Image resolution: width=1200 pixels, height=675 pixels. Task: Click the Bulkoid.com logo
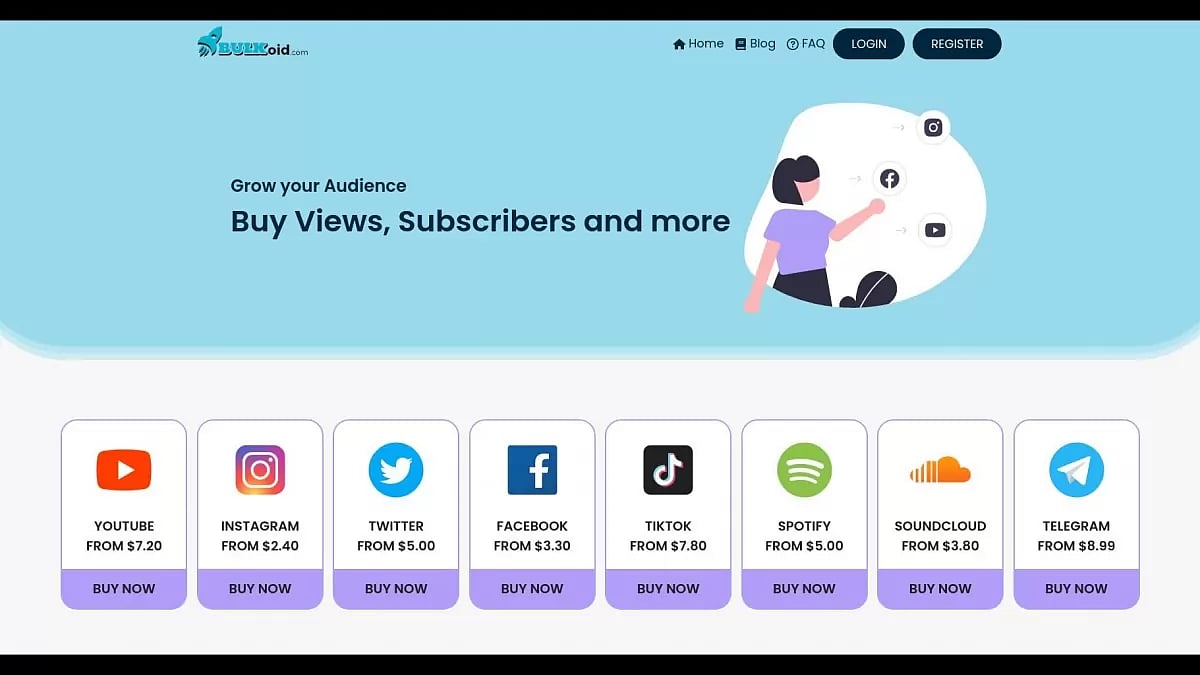point(253,43)
